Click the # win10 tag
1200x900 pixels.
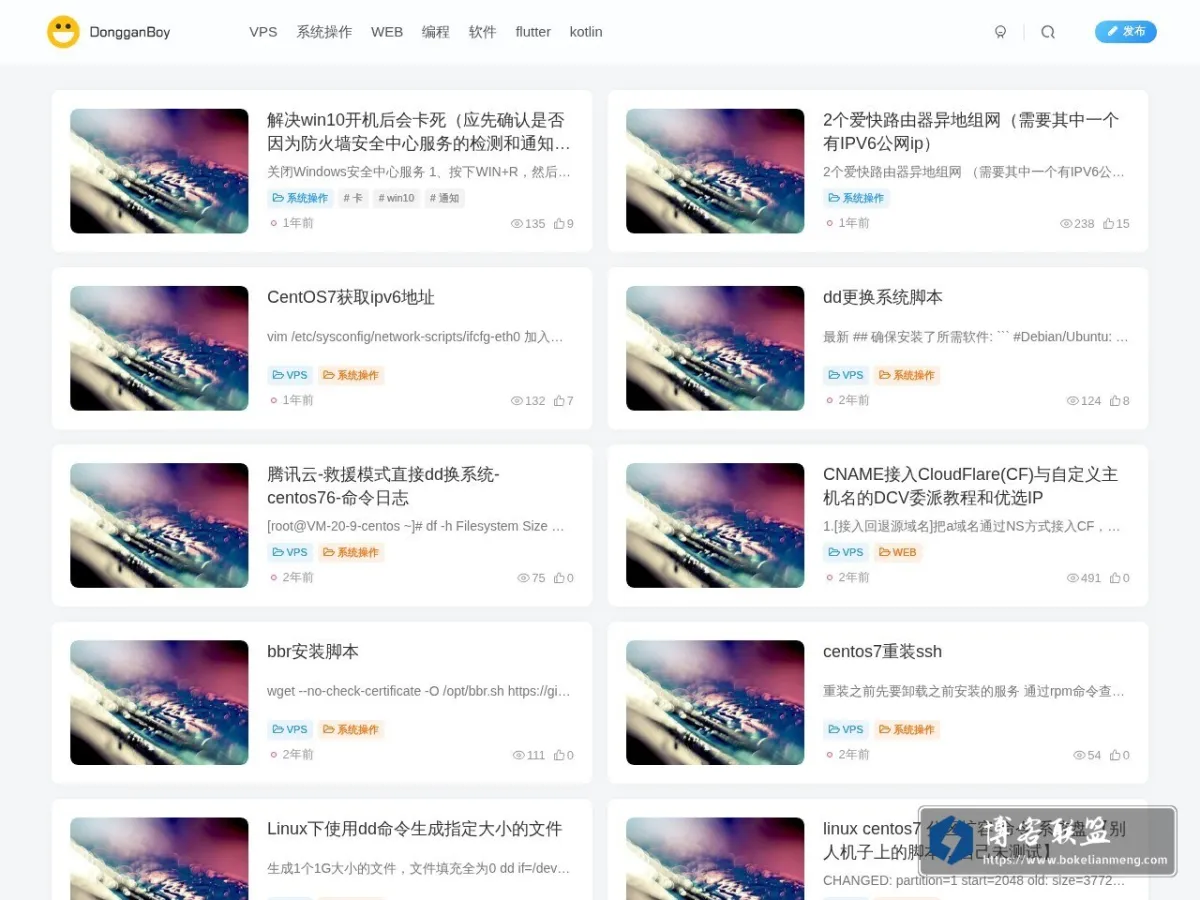[x=396, y=198]
